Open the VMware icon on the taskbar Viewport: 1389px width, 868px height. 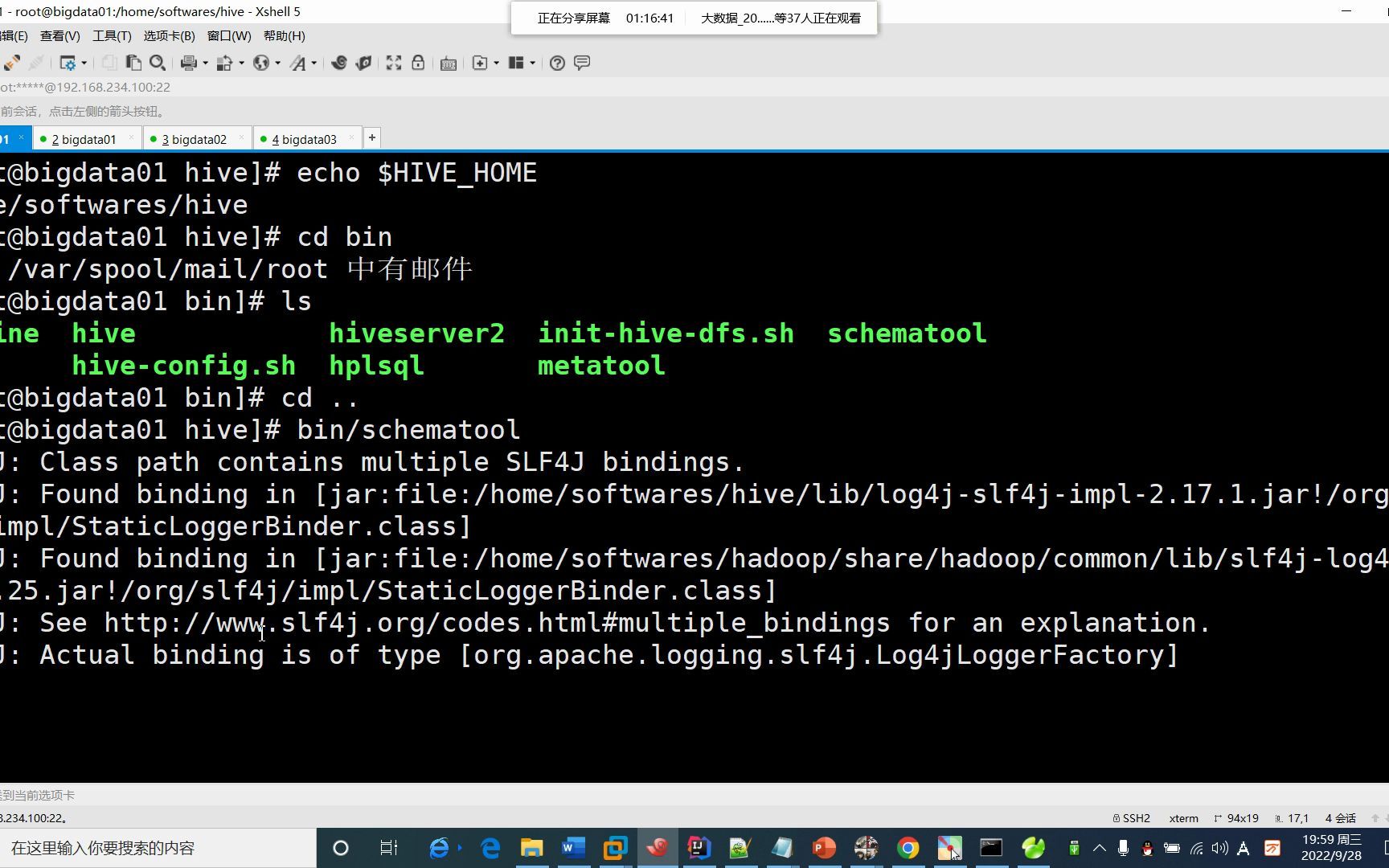(615, 848)
